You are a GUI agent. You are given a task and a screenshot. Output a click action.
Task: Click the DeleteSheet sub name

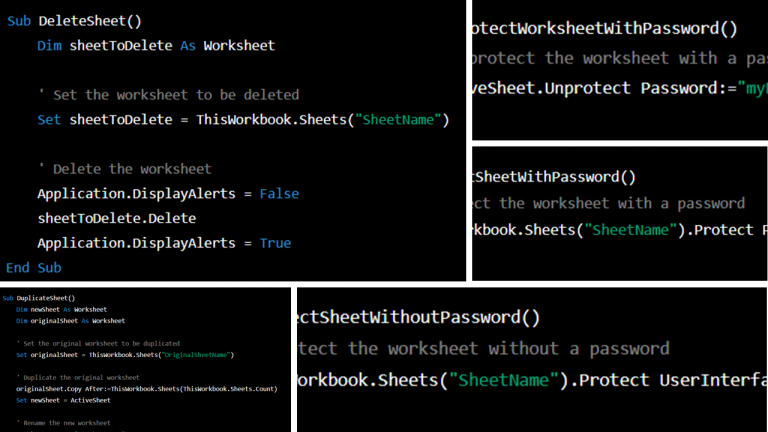(90, 21)
